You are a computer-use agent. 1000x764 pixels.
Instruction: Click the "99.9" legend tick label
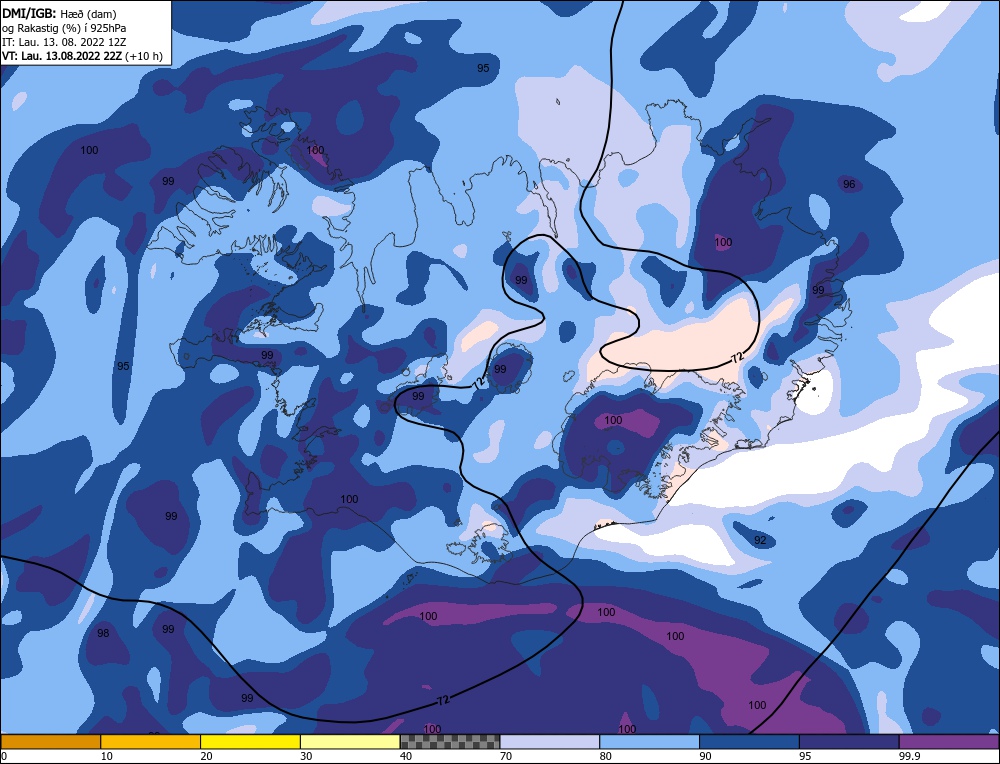[x=909, y=756]
